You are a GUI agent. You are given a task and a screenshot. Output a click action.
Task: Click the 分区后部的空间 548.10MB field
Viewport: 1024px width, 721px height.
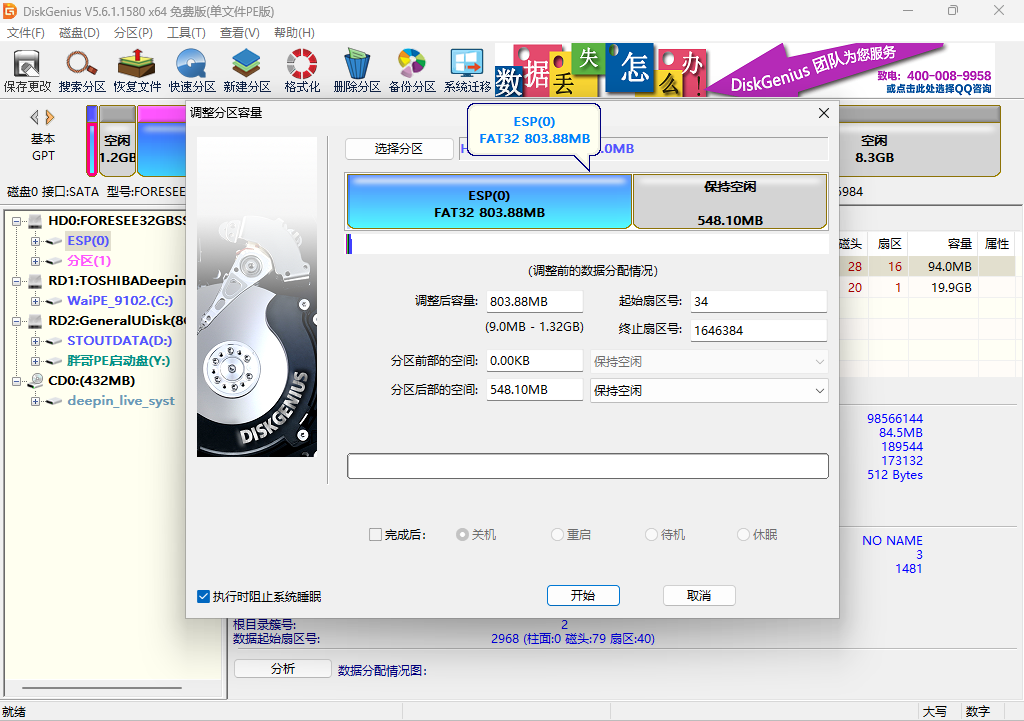pyautogui.click(x=534, y=390)
